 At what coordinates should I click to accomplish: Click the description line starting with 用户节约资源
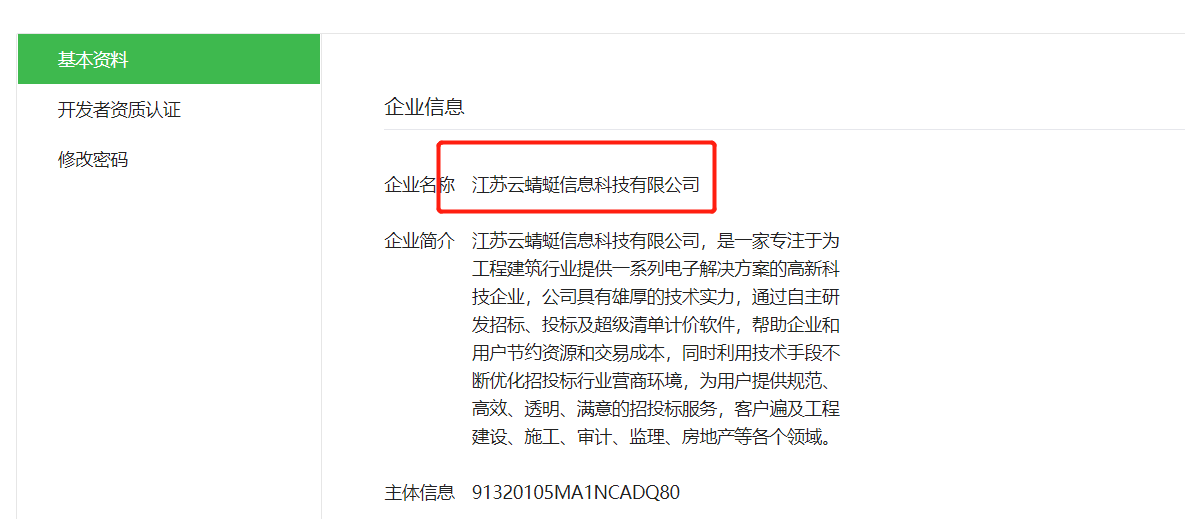655,353
